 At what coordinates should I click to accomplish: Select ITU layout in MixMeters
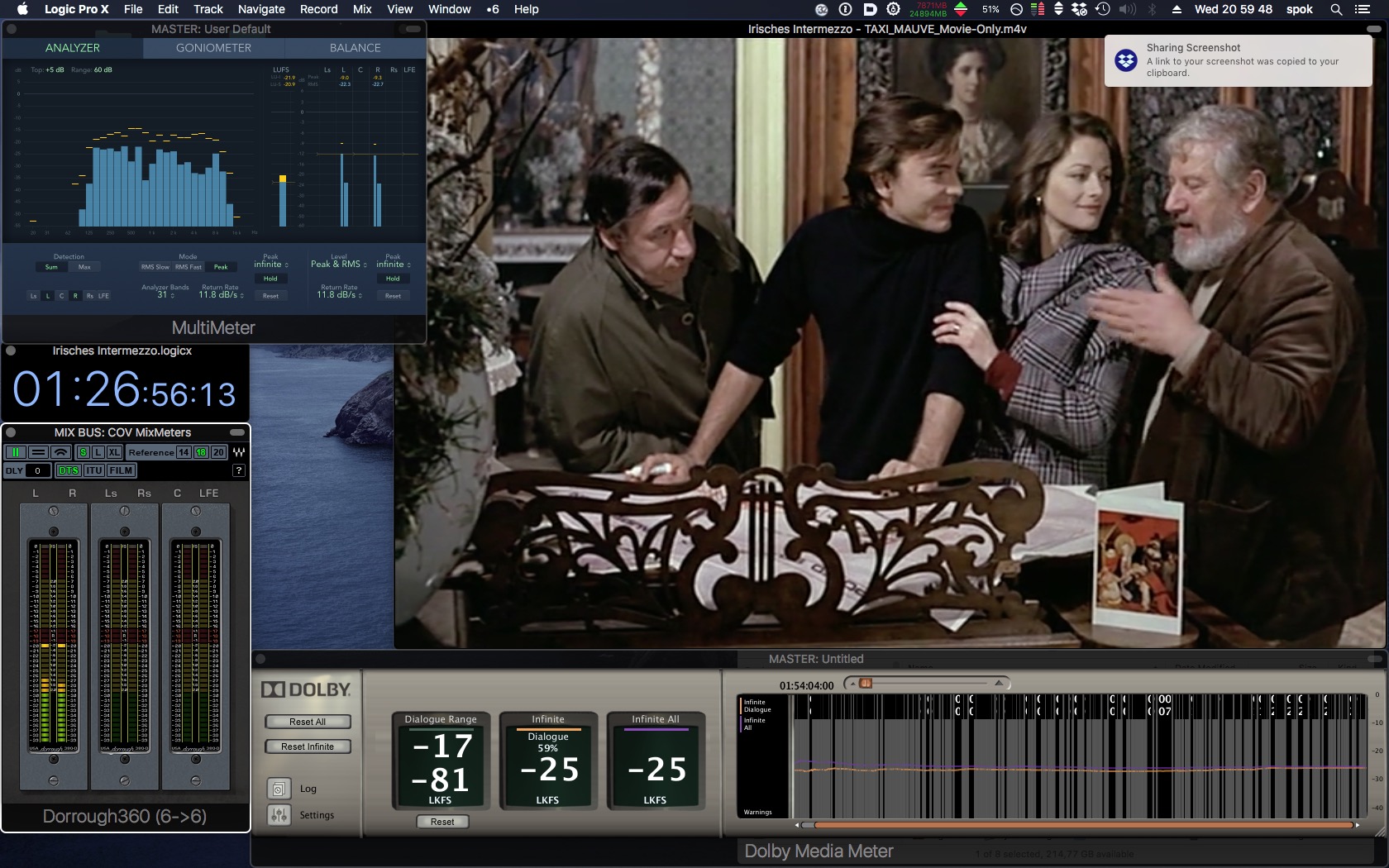[x=93, y=470]
